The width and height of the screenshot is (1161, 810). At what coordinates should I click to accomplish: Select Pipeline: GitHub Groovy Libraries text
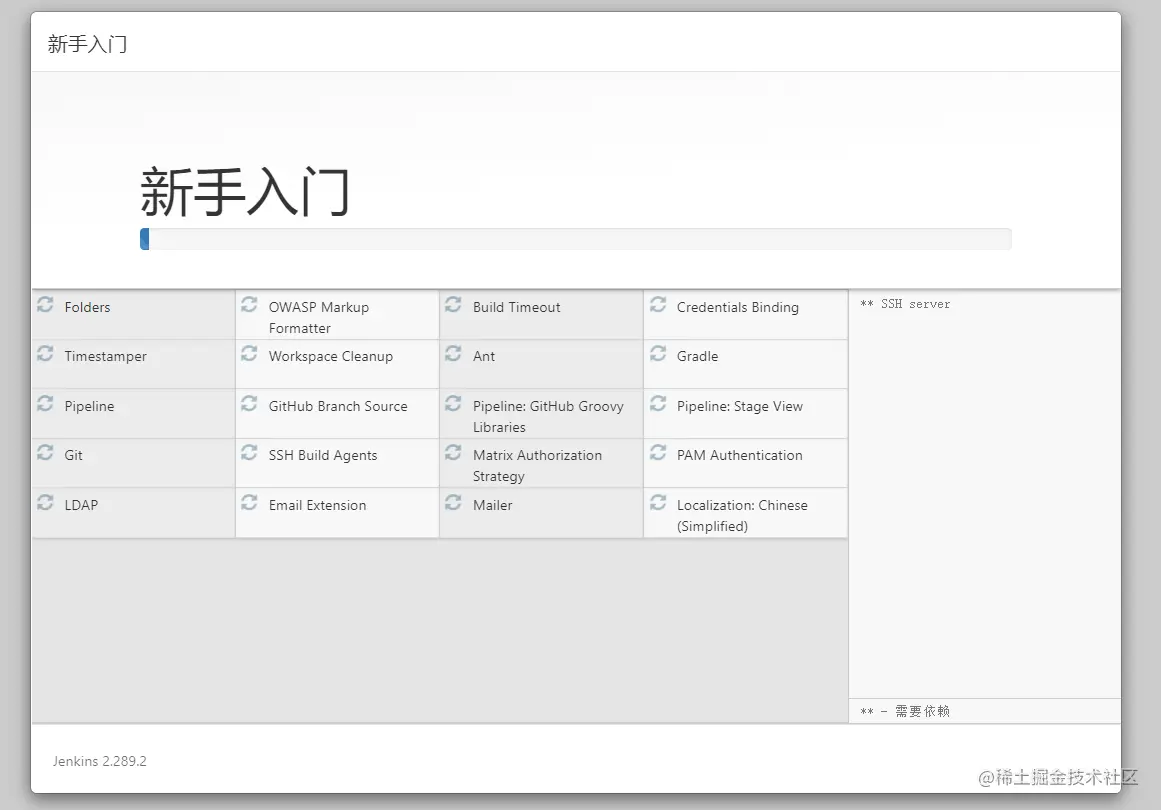[548, 417]
